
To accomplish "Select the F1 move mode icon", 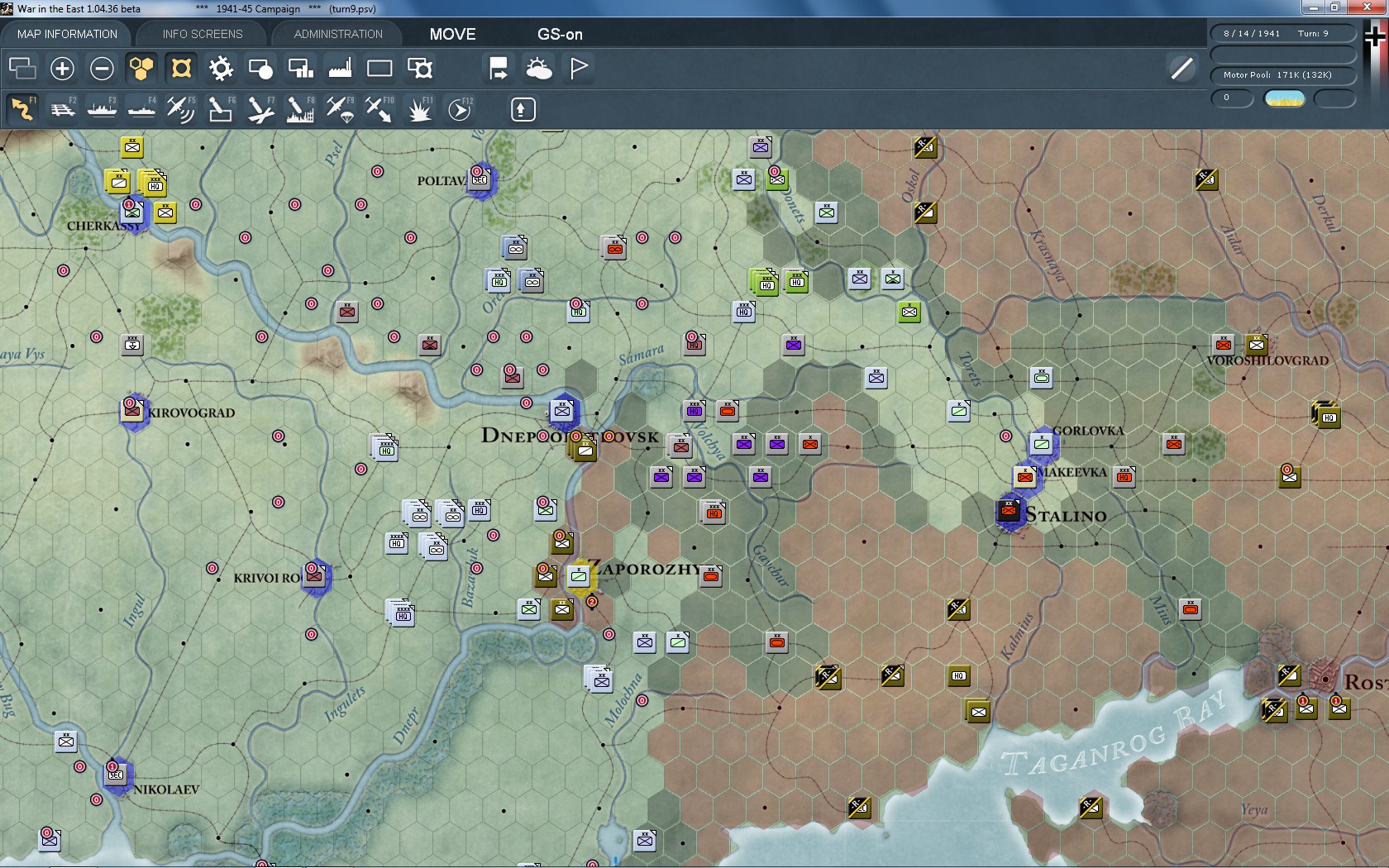I will (22, 108).
